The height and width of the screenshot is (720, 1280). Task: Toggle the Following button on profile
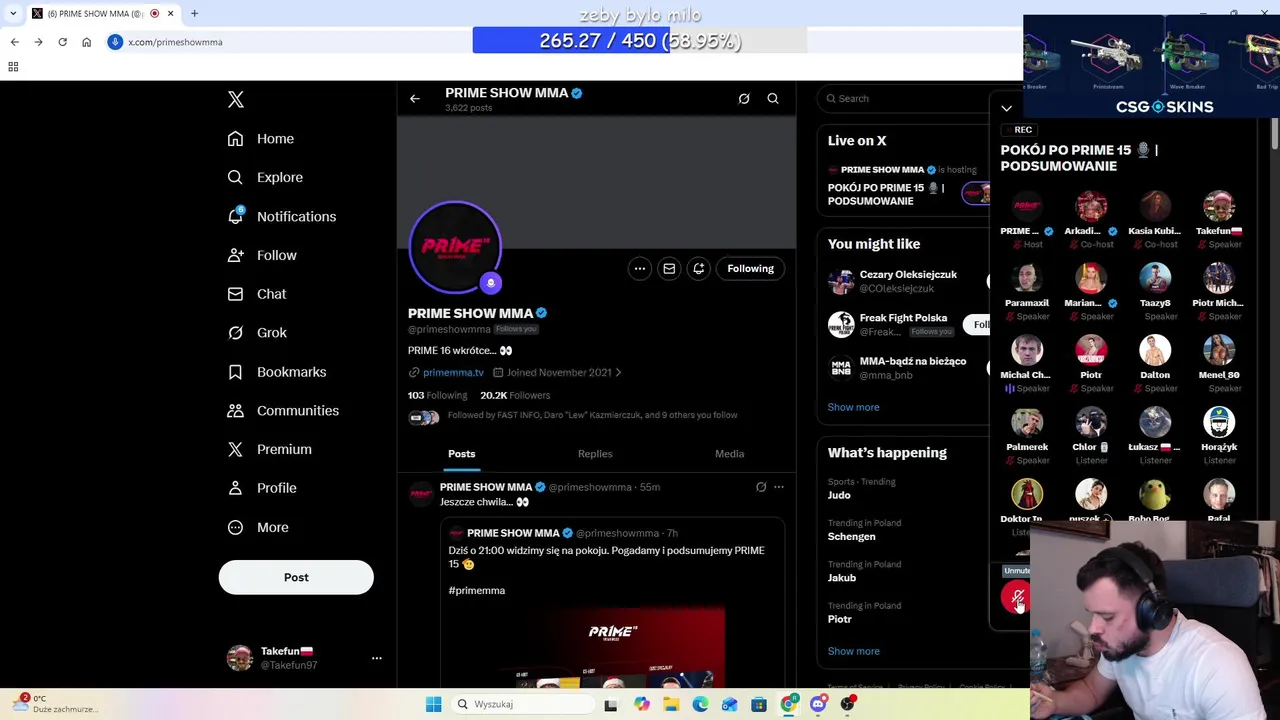click(751, 268)
